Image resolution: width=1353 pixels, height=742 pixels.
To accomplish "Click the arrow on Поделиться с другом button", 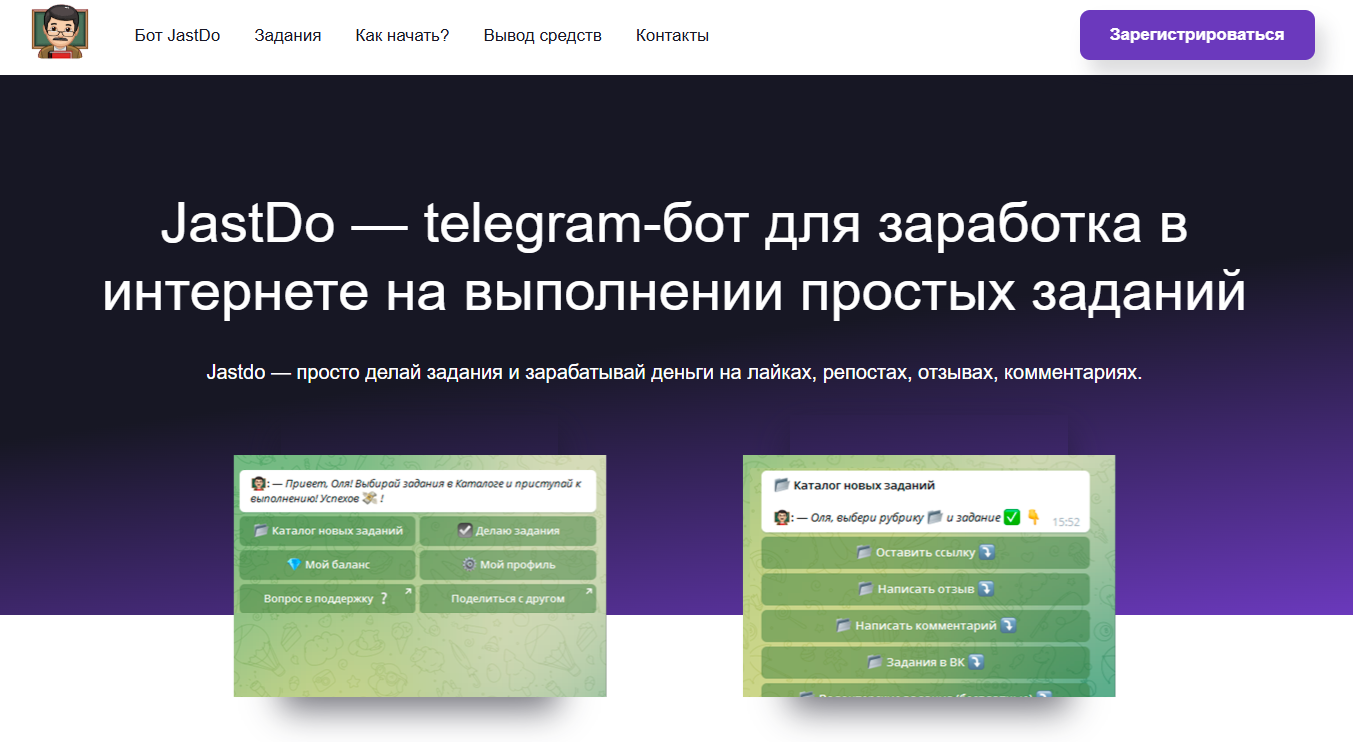I will pos(588,591).
